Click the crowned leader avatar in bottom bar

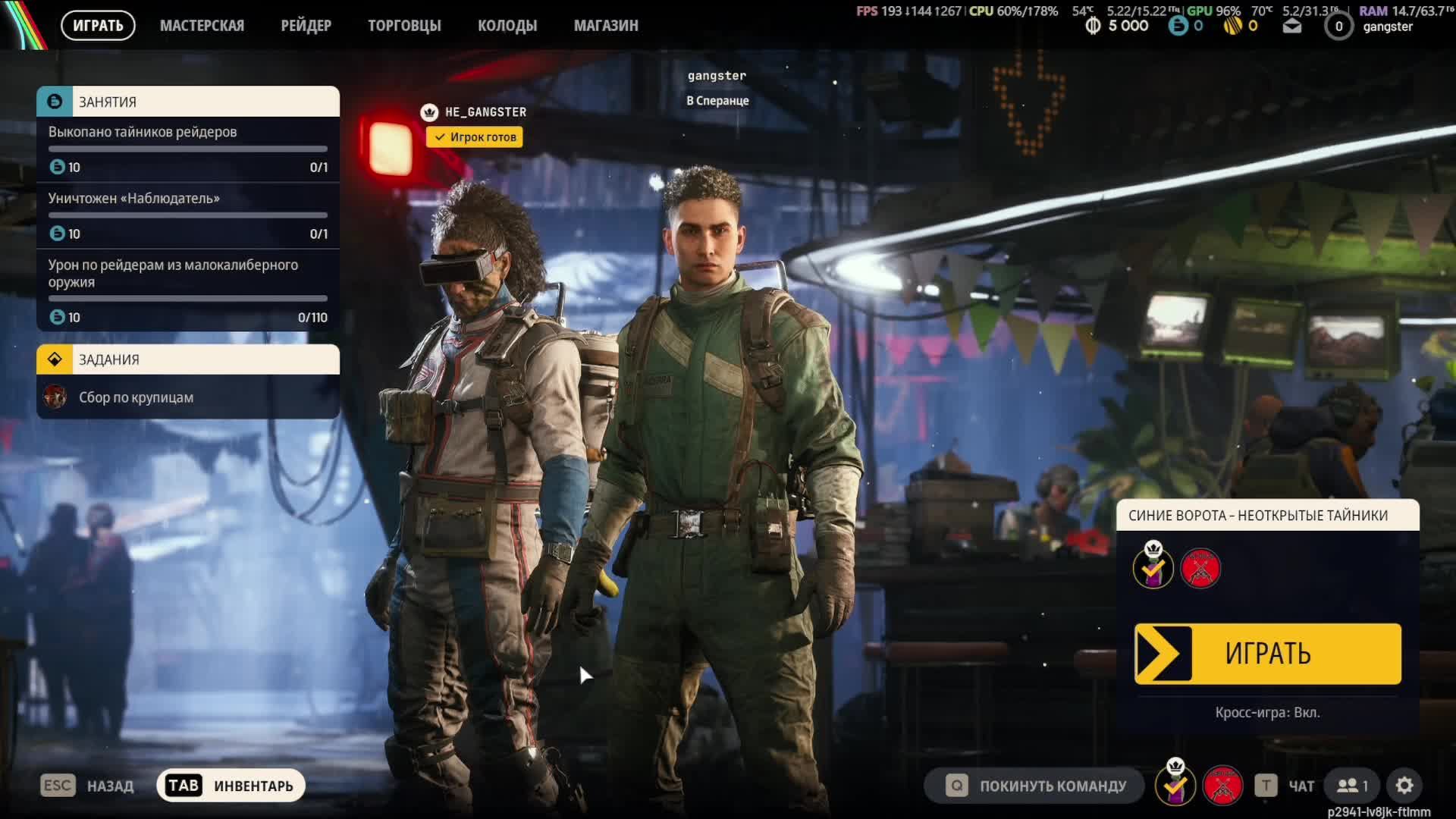(x=1175, y=784)
